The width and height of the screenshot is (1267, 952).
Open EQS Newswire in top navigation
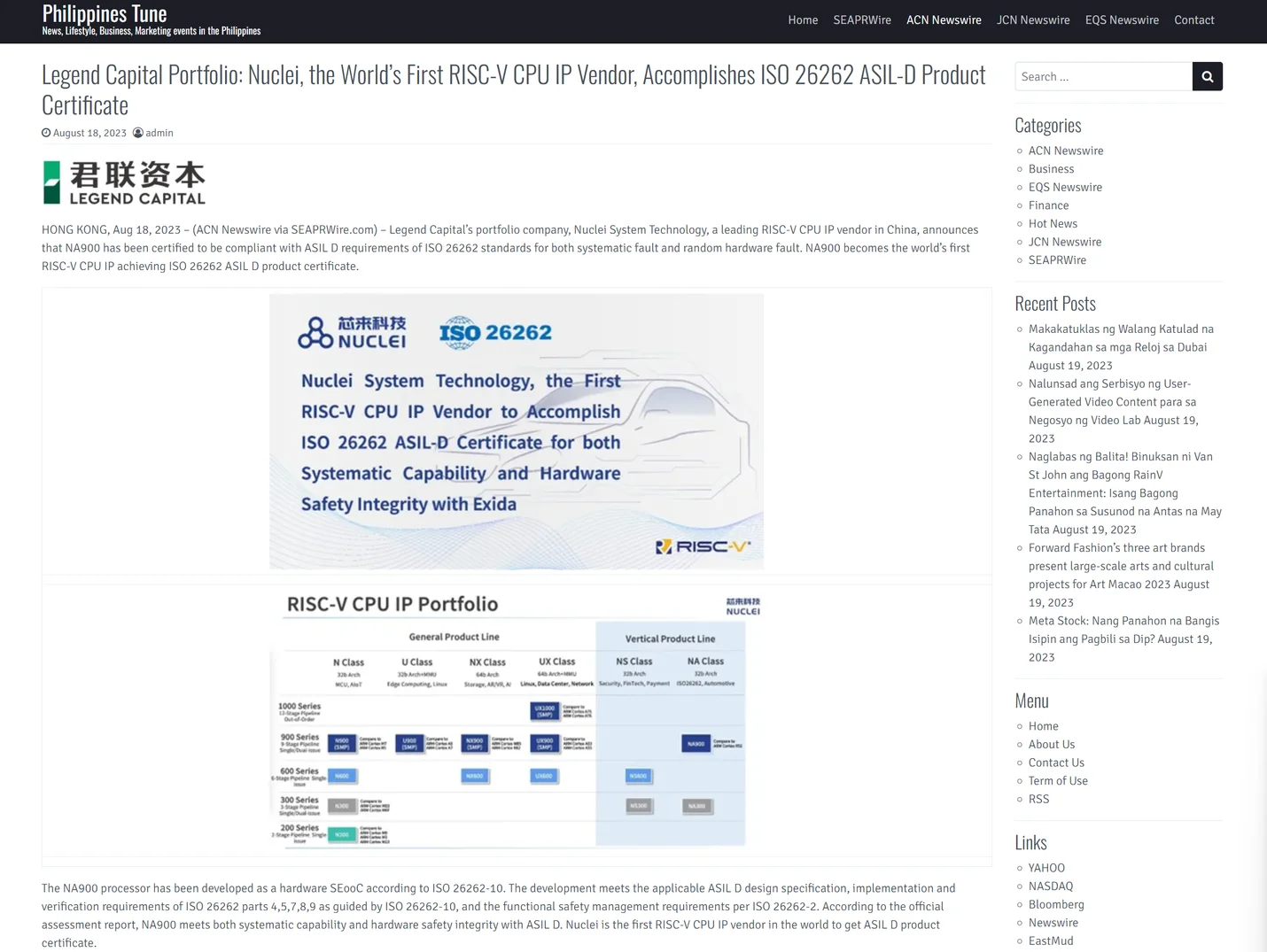click(x=1122, y=19)
